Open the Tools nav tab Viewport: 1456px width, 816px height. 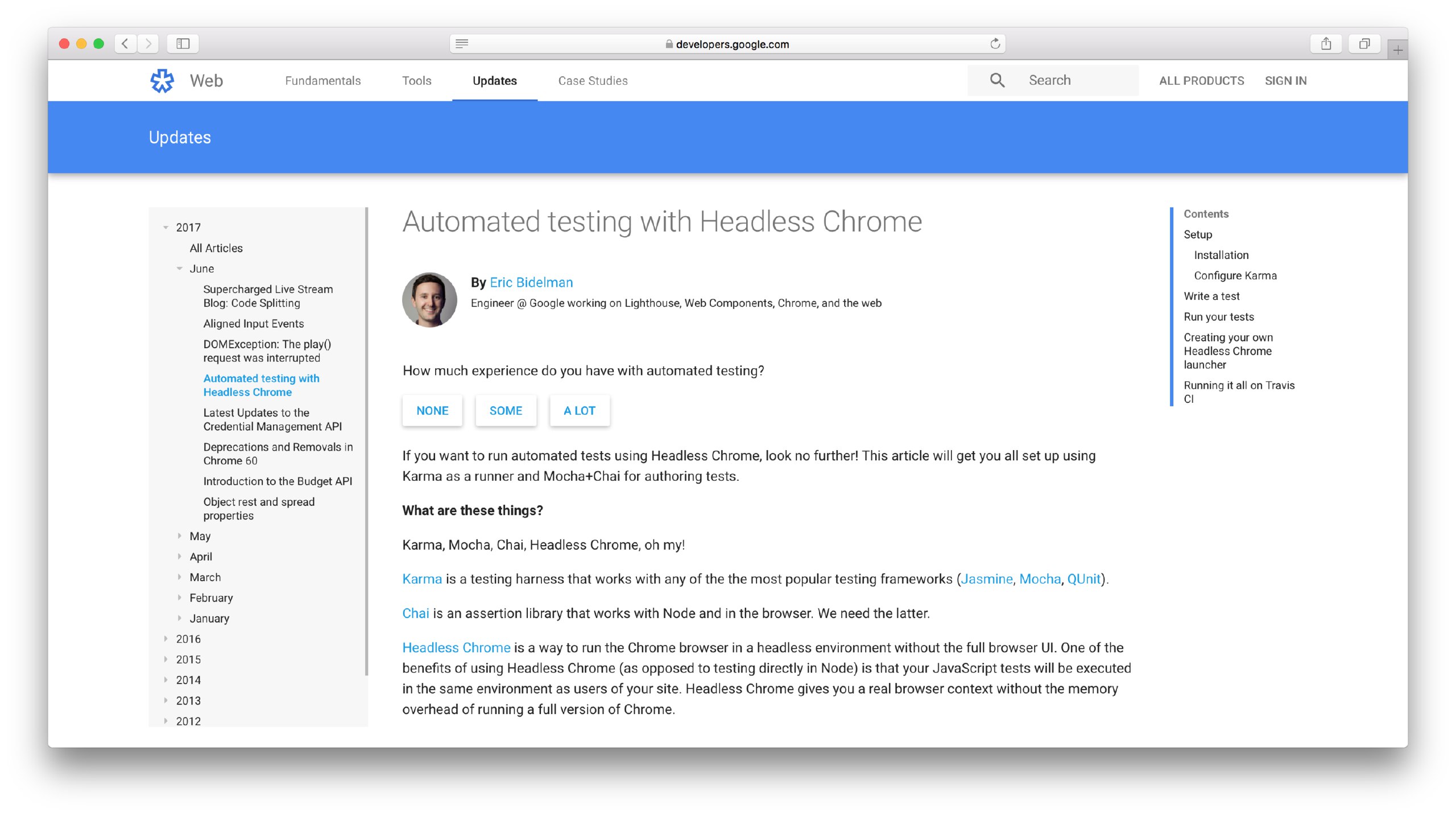click(x=416, y=81)
